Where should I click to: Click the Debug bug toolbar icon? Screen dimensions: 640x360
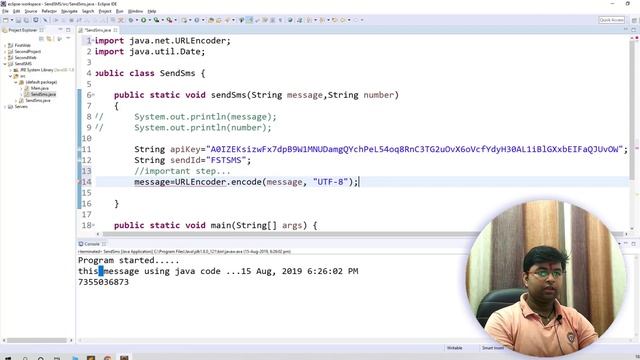click(x=131, y=20)
